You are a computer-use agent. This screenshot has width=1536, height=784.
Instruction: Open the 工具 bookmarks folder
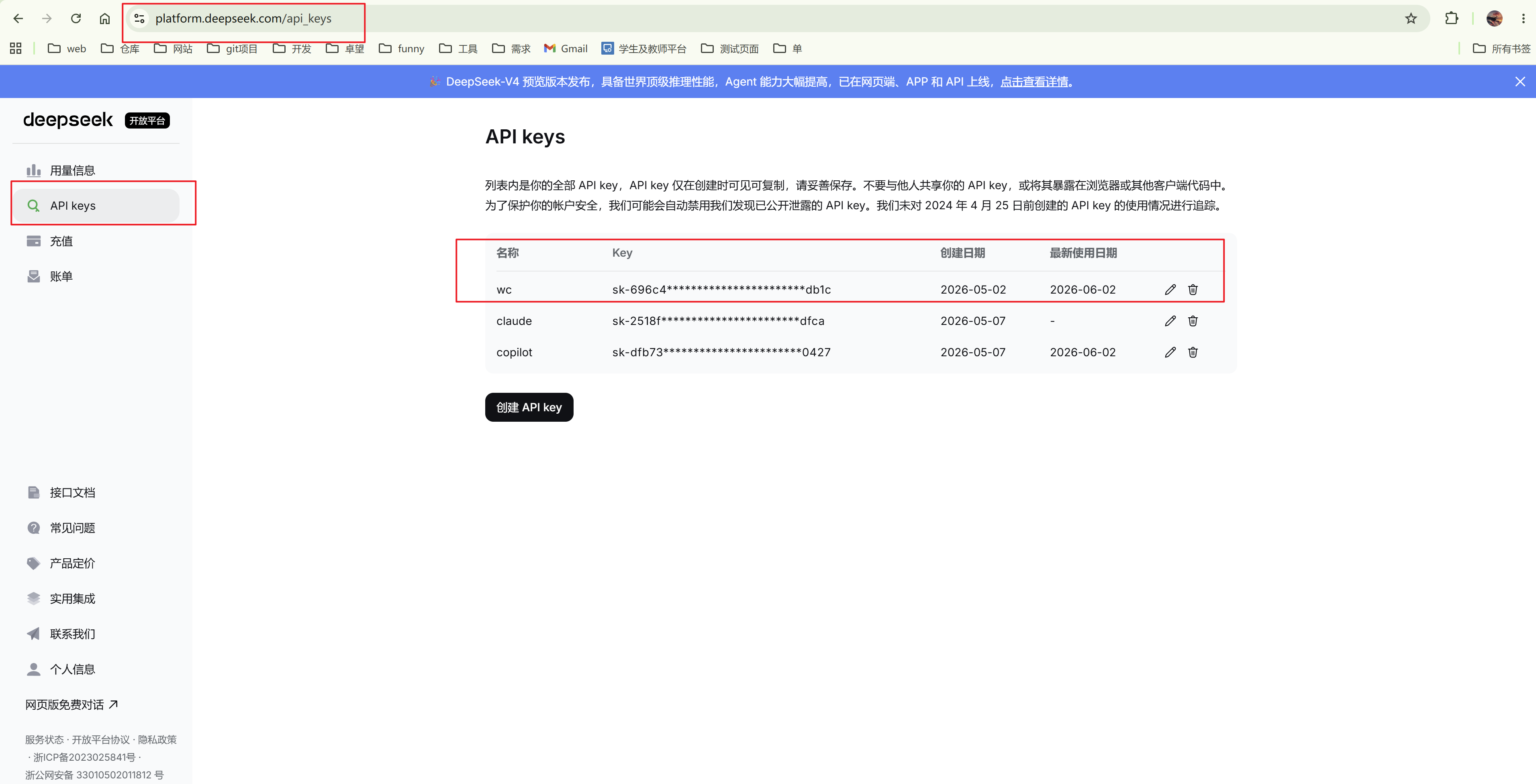pyautogui.click(x=459, y=48)
